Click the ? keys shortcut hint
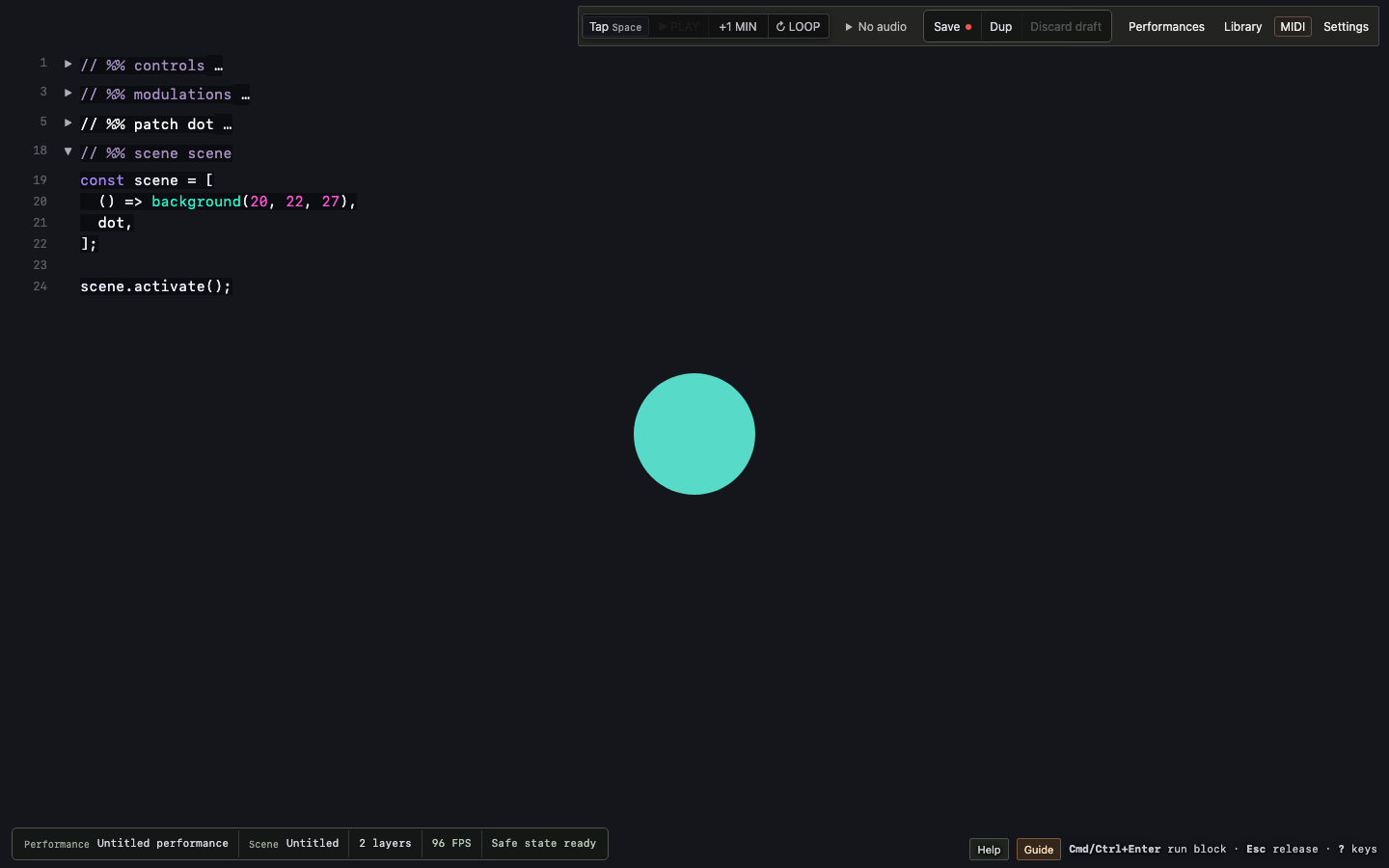Image resolution: width=1389 pixels, height=868 pixels. click(x=1357, y=850)
